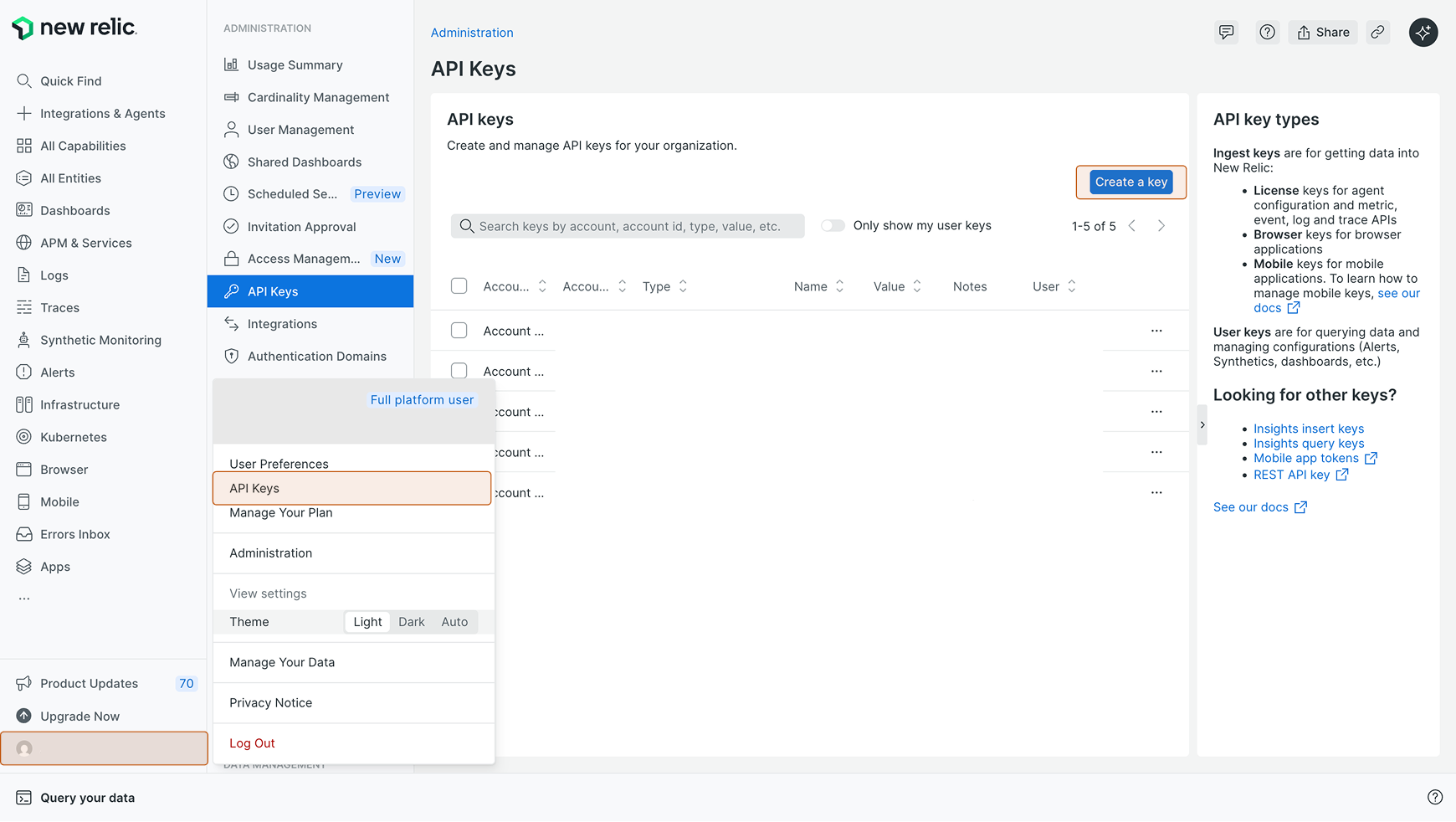This screenshot has height=822, width=1456.
Task: Switch theme to Dark
Action: (411, 622)
